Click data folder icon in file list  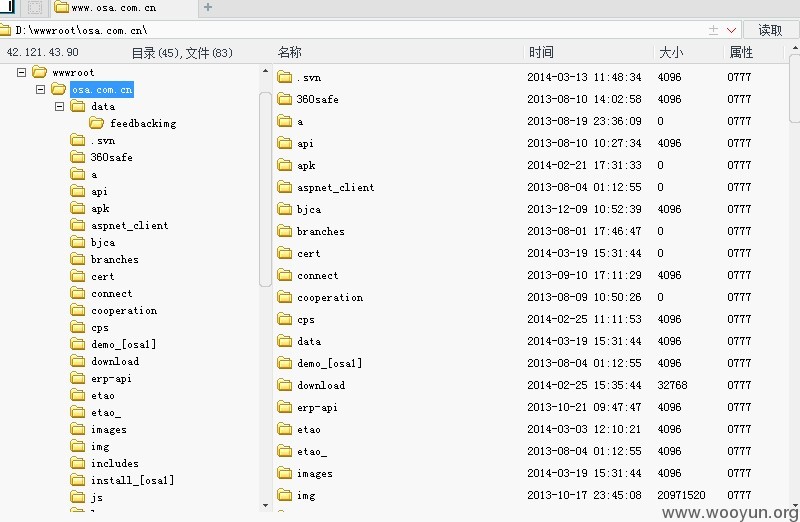(x=284, y=341)
